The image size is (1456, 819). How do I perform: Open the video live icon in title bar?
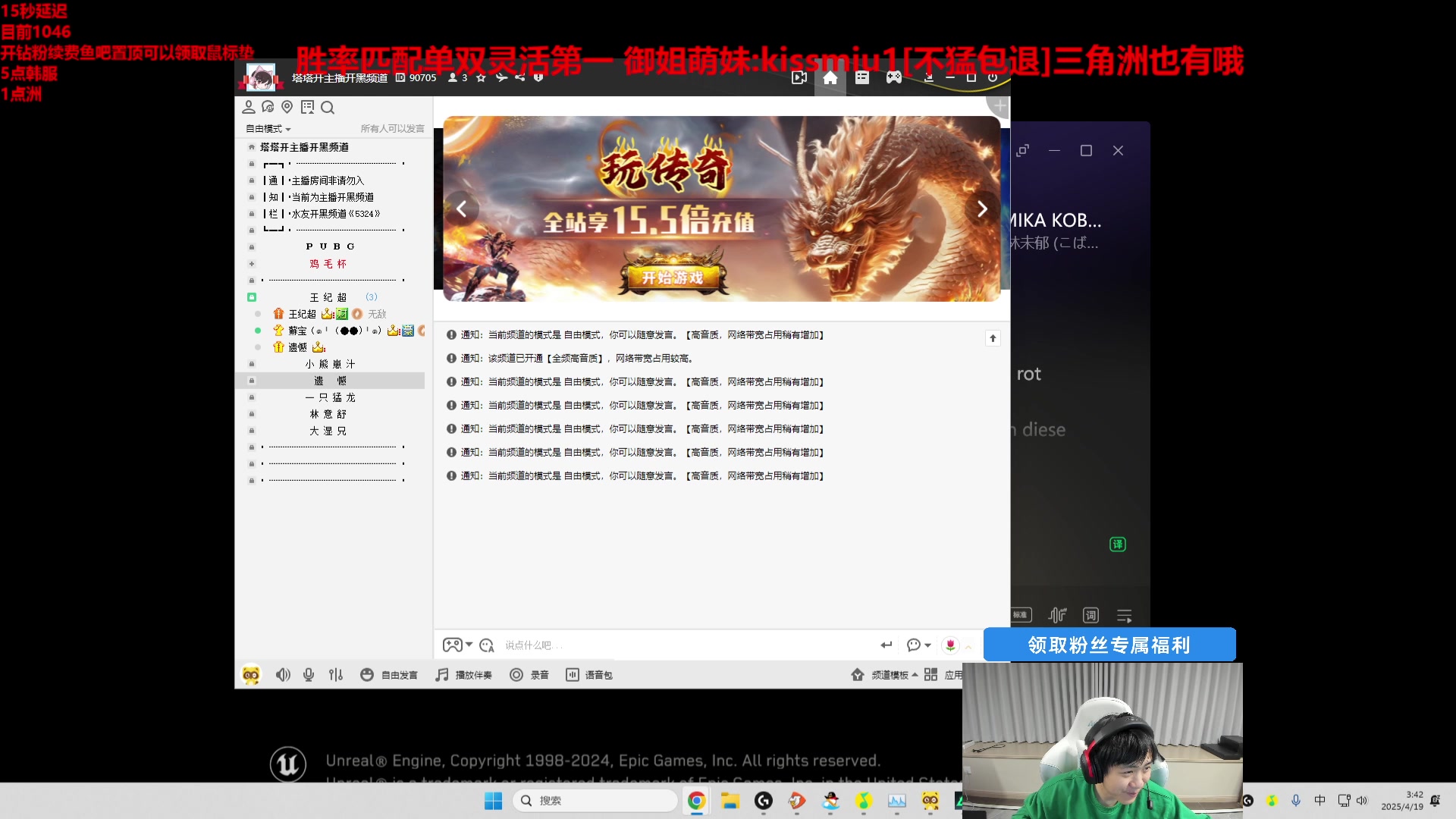tap(799, 77)
